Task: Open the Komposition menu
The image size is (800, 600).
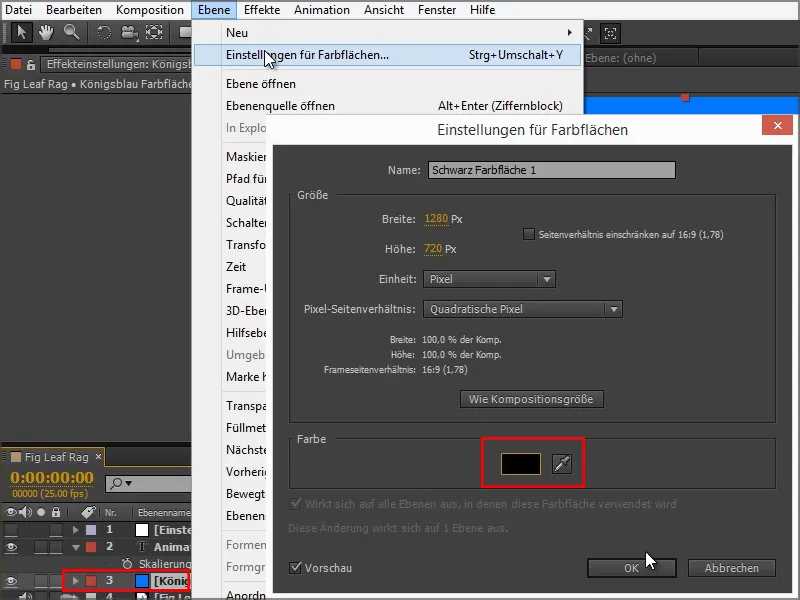Action: coord(149,10)
